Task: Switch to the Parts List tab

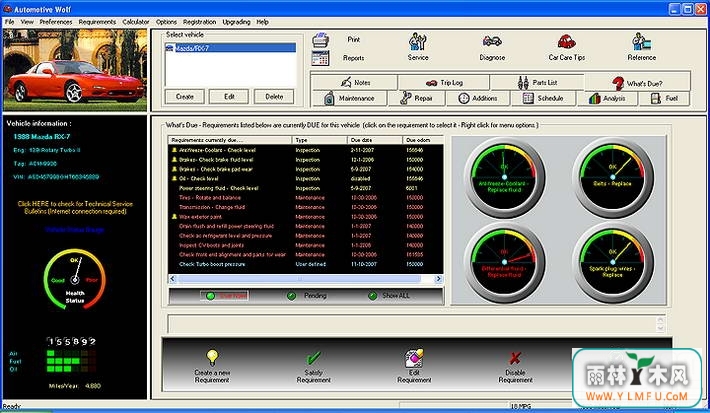Action: (x=537, y=82)
